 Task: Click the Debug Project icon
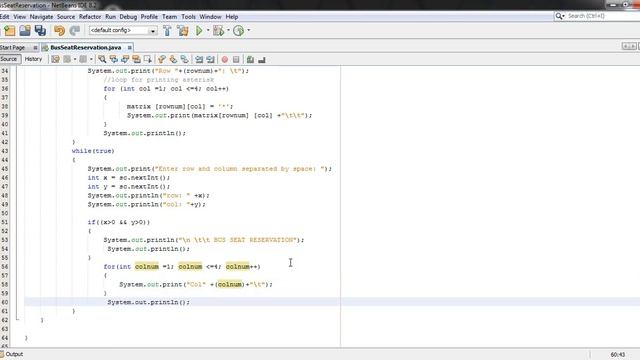pyautogui.click(x=218, y=31)
